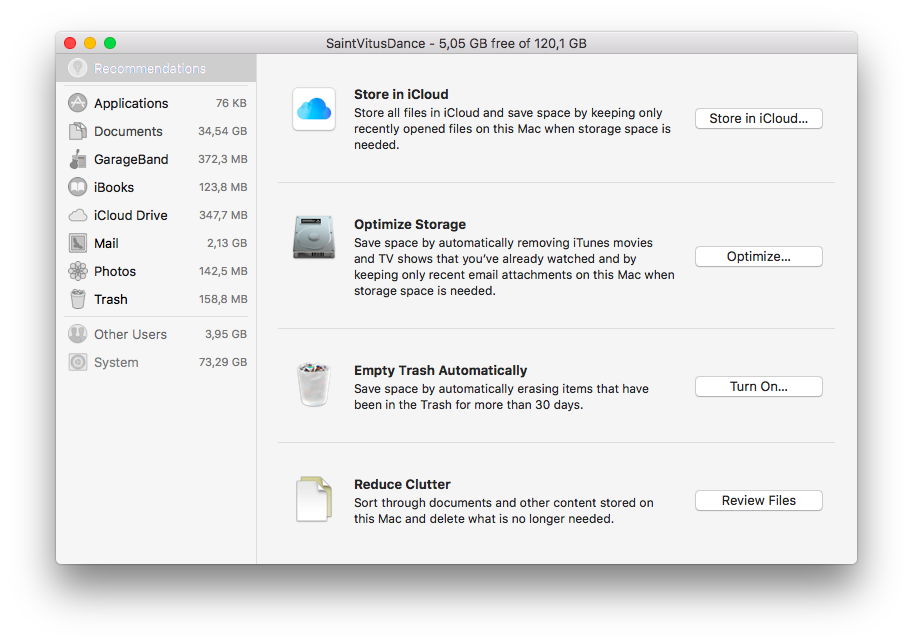Viewport: 913px width, 644px height.
Task: Click the Trash icon in the sidebar
Action: [77, 299]
